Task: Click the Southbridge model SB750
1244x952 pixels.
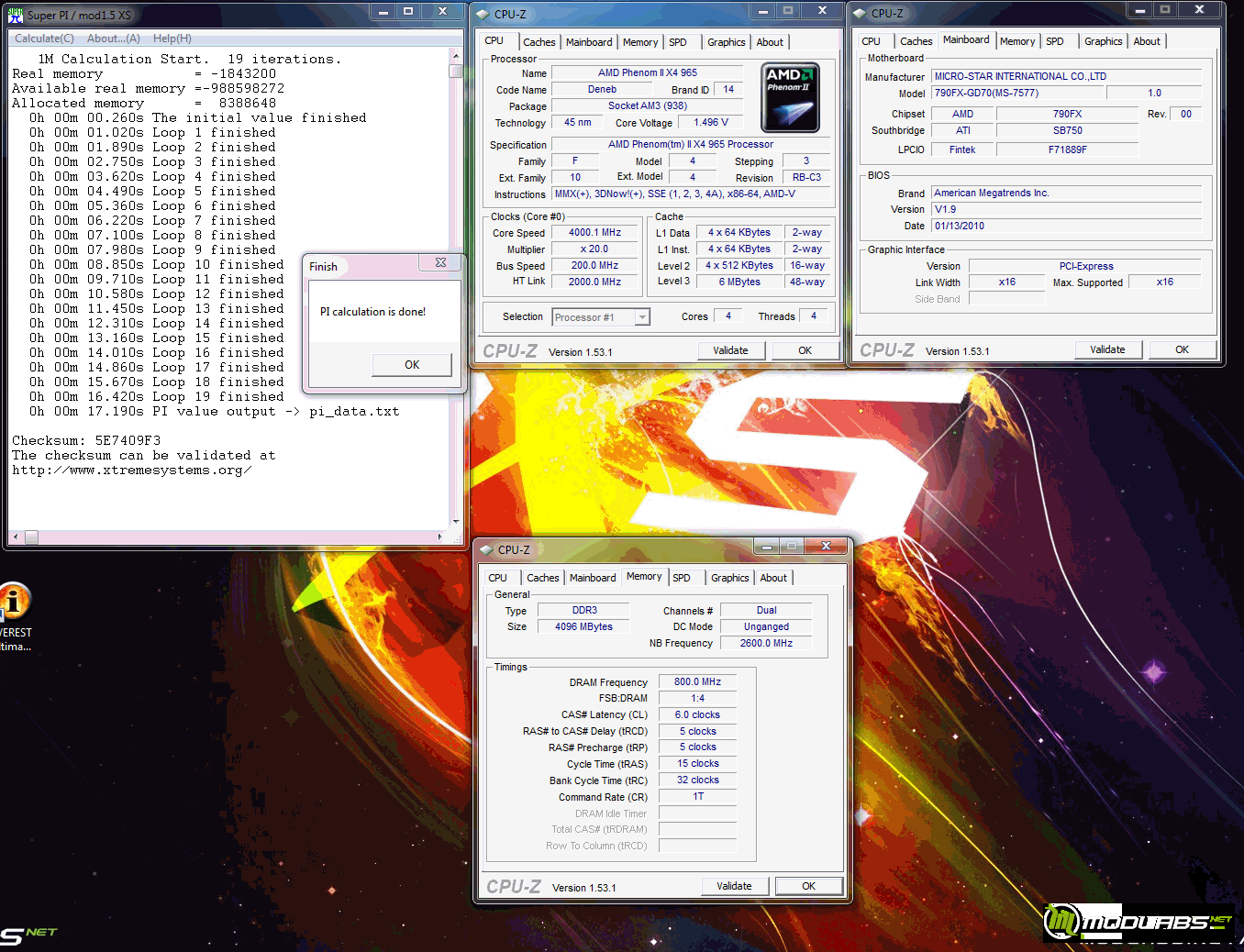Action: [x=1067, y=131]
